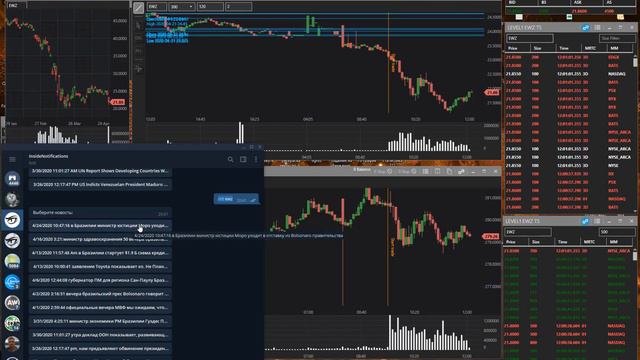Click the 500 size filter field in the lower LEVEL1 panel
Image resolution: width=640 pixels, height=360 pixels.
click(x=617, y=232)
